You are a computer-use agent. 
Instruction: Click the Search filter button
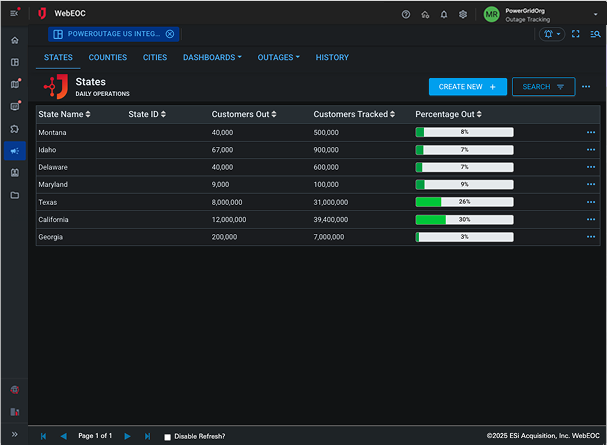[x=543, y=87]
